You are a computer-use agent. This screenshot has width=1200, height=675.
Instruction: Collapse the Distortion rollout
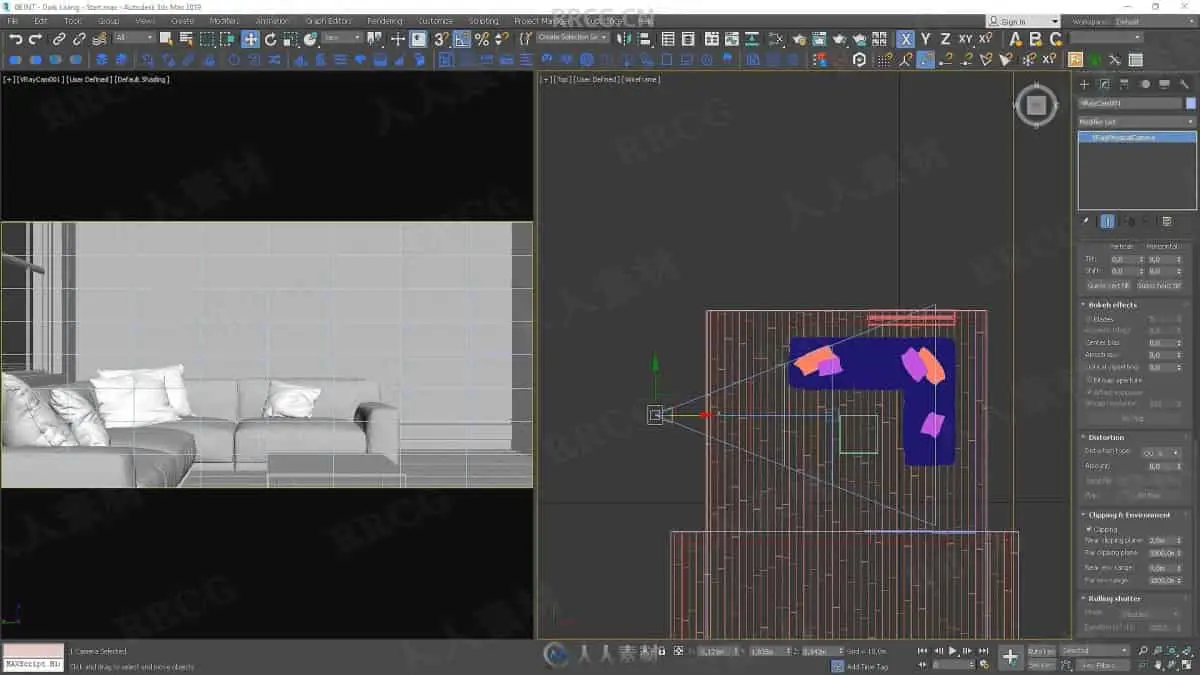coord(1106,437)
